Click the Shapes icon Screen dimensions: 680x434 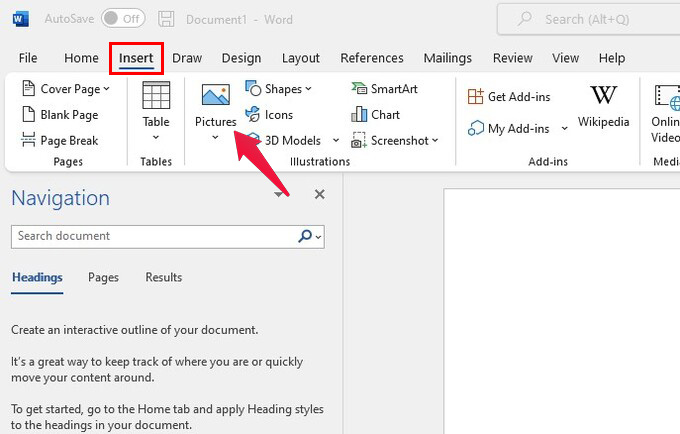click(253, 88)
